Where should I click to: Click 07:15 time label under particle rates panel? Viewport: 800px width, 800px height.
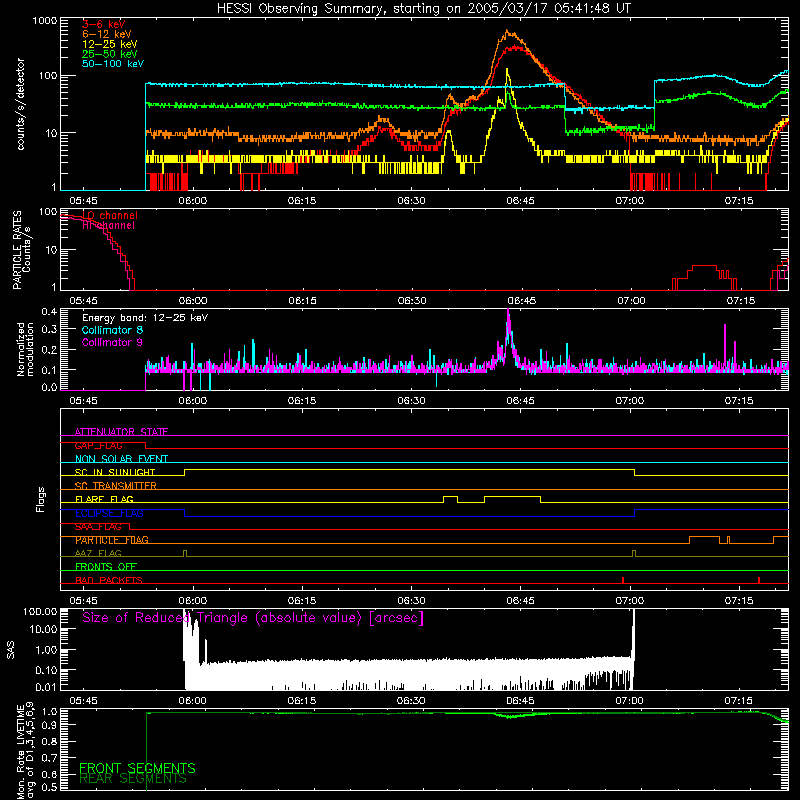(x=740, y=301)
